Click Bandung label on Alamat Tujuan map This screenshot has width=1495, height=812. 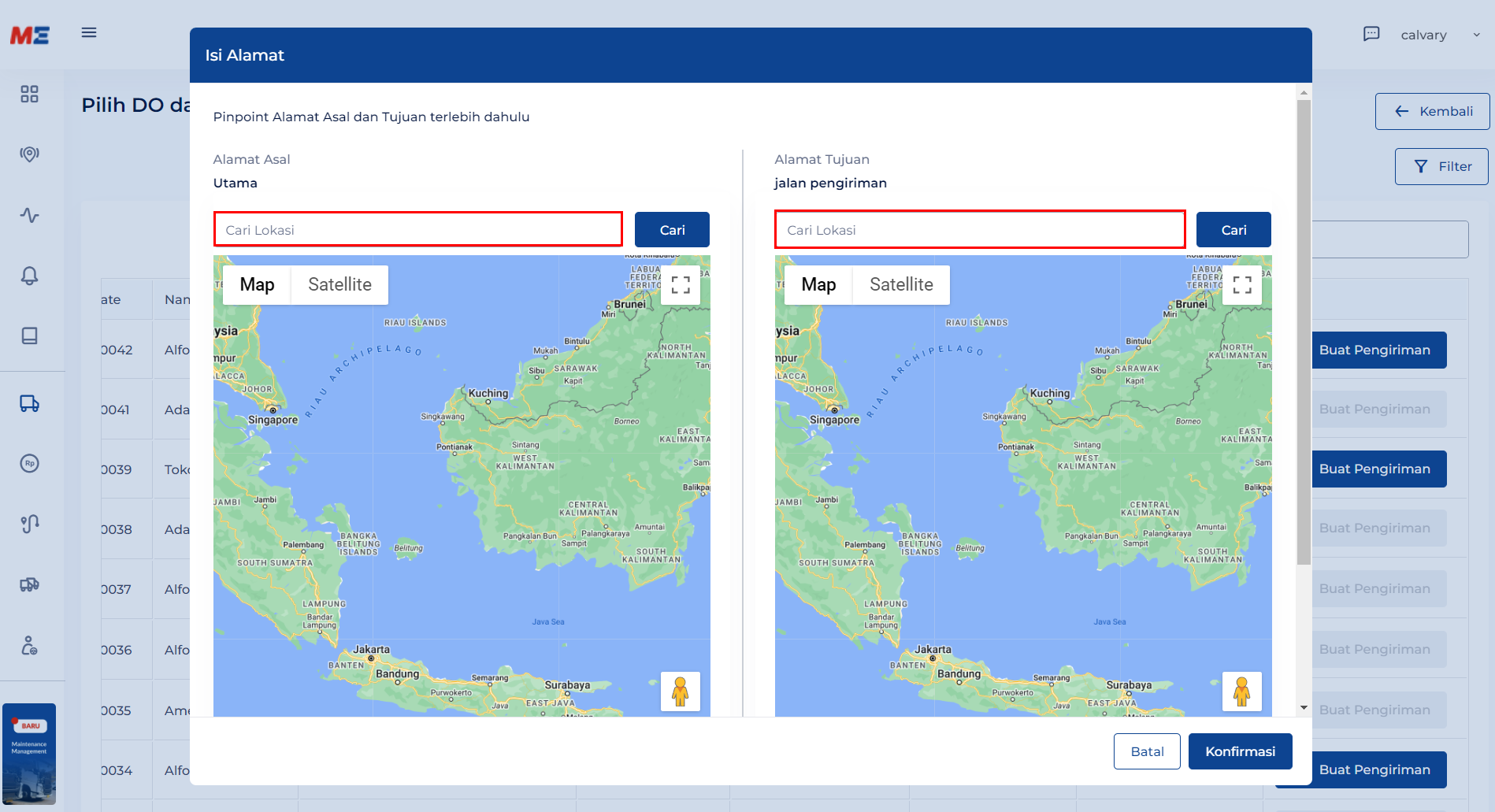pos(959,674)
